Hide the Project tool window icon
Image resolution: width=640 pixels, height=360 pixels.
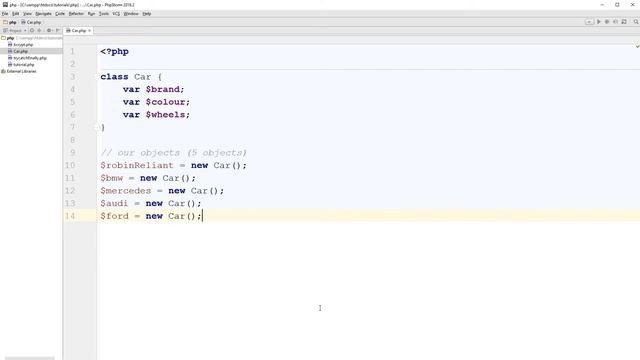pos(58,31)
